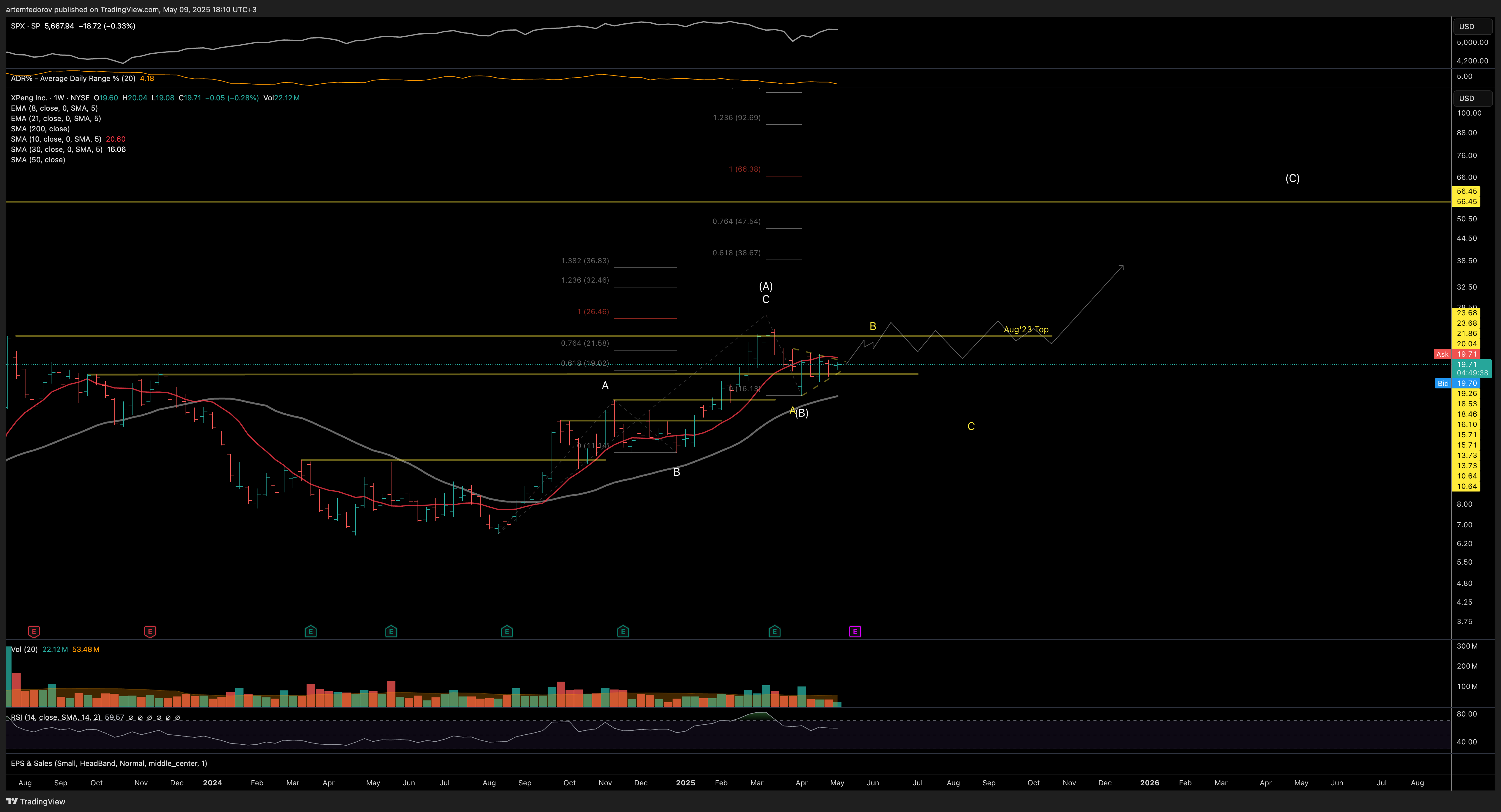Click the 0.618 (19.02) Fibonacci level label
Image resolution: width=1501 pixels, height=812 pixels.
click(x=585, y=364)
